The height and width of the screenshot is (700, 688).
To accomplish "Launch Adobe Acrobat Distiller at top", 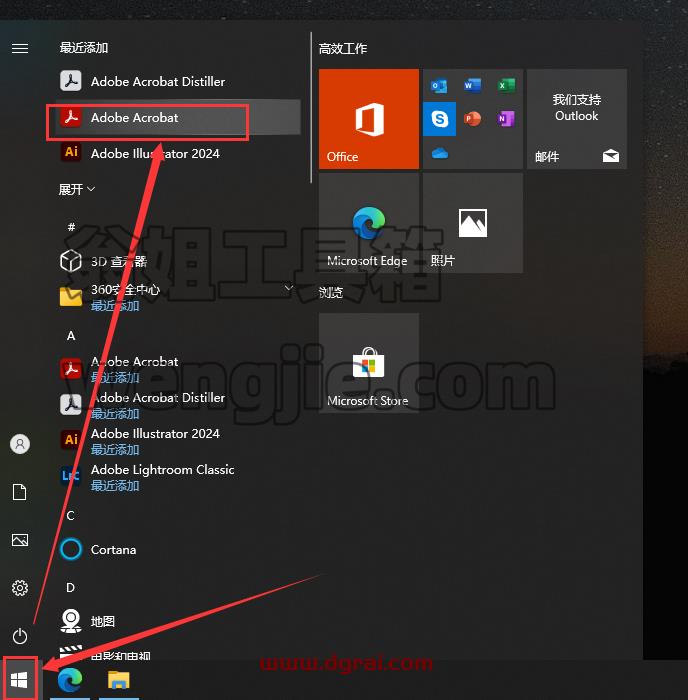I will tap(174, 82).
